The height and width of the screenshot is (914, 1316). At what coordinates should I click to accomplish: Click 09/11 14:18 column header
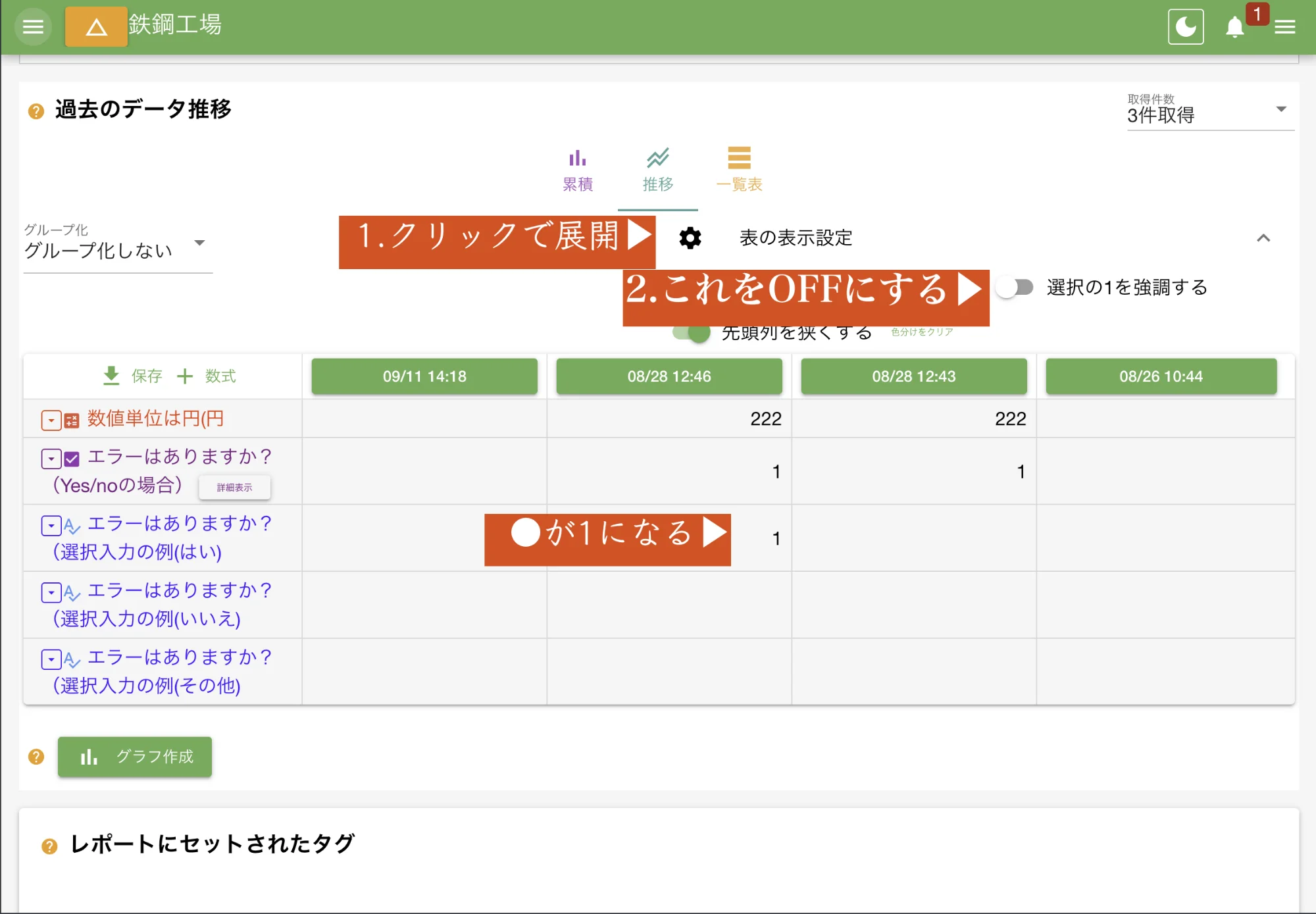pos(424,376)
